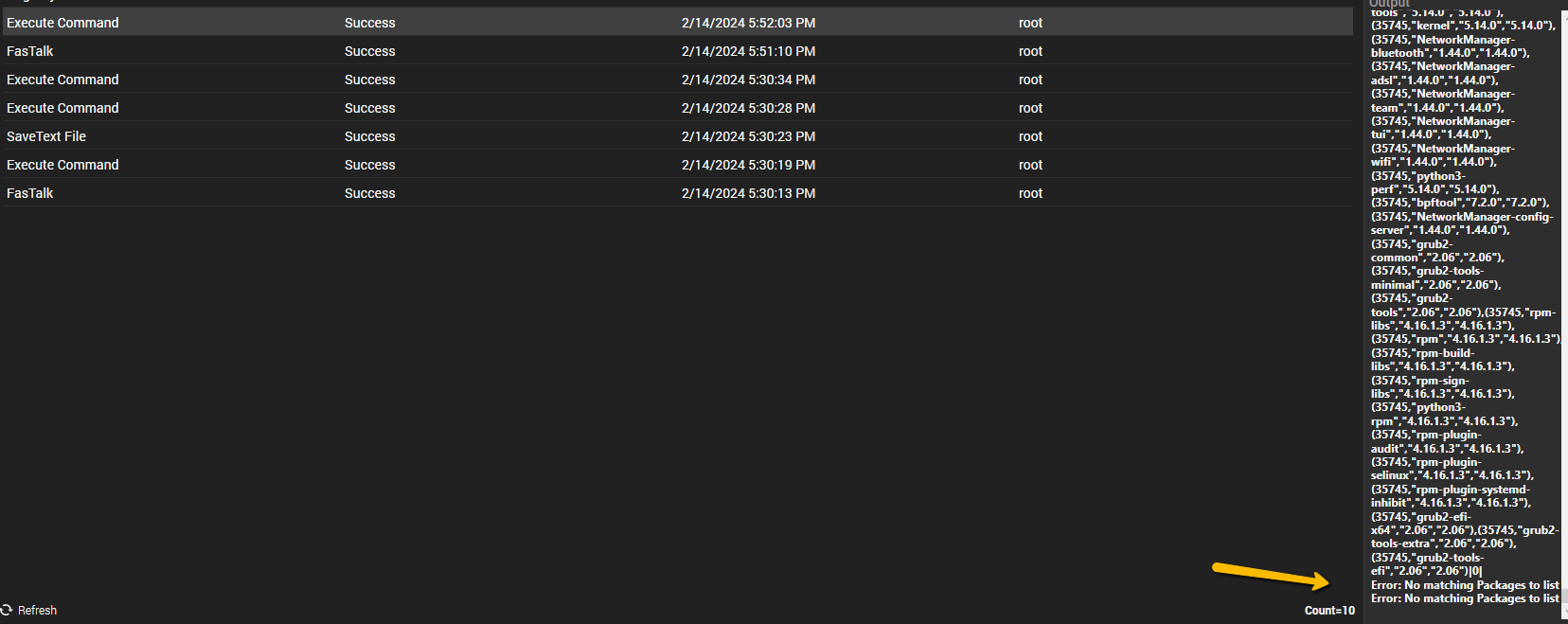Open Execute Command entry from 5:30:34 PM
This screenshot has width=1568, height=624.
(x=62, y=80)
